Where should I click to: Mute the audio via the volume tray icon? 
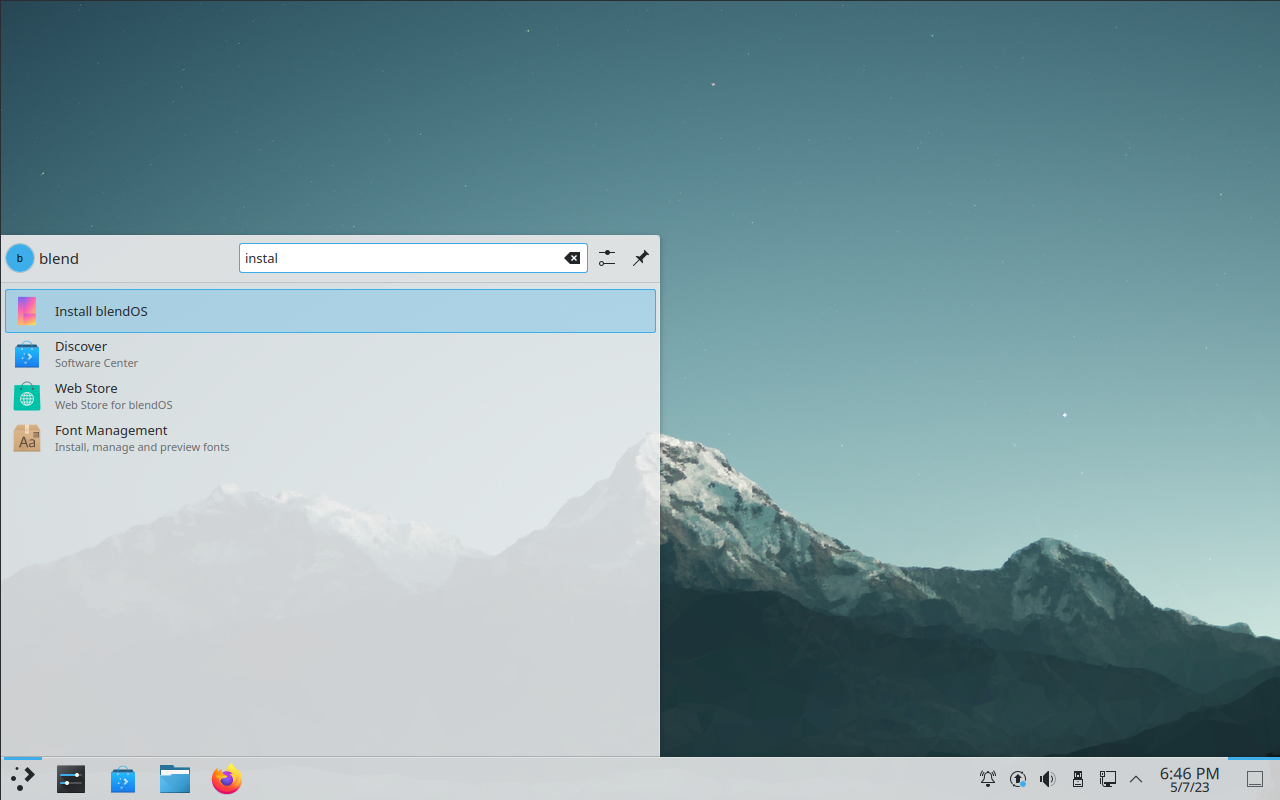1048,779
